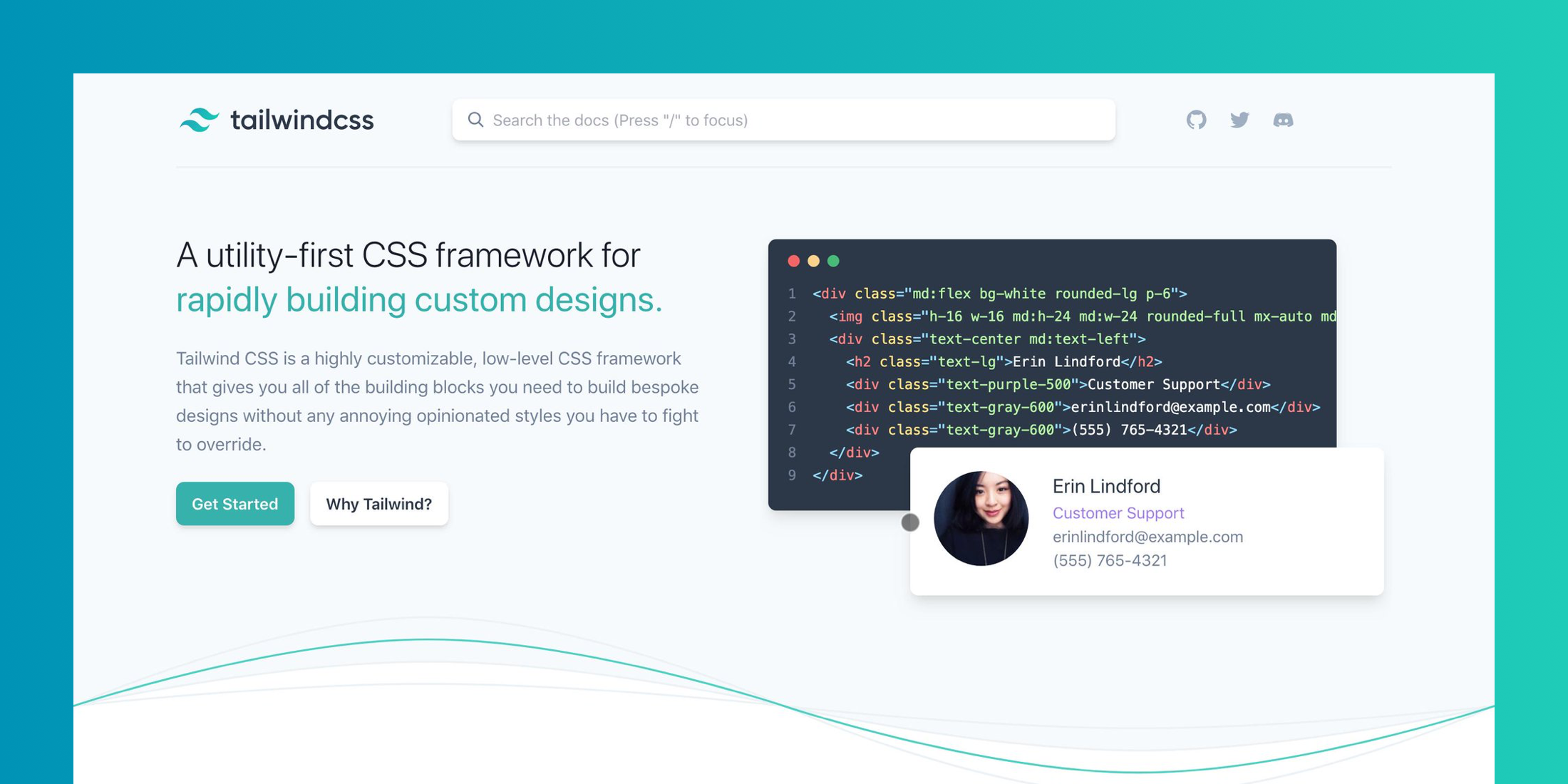Click the search magnifier icon

coord(475,120)
